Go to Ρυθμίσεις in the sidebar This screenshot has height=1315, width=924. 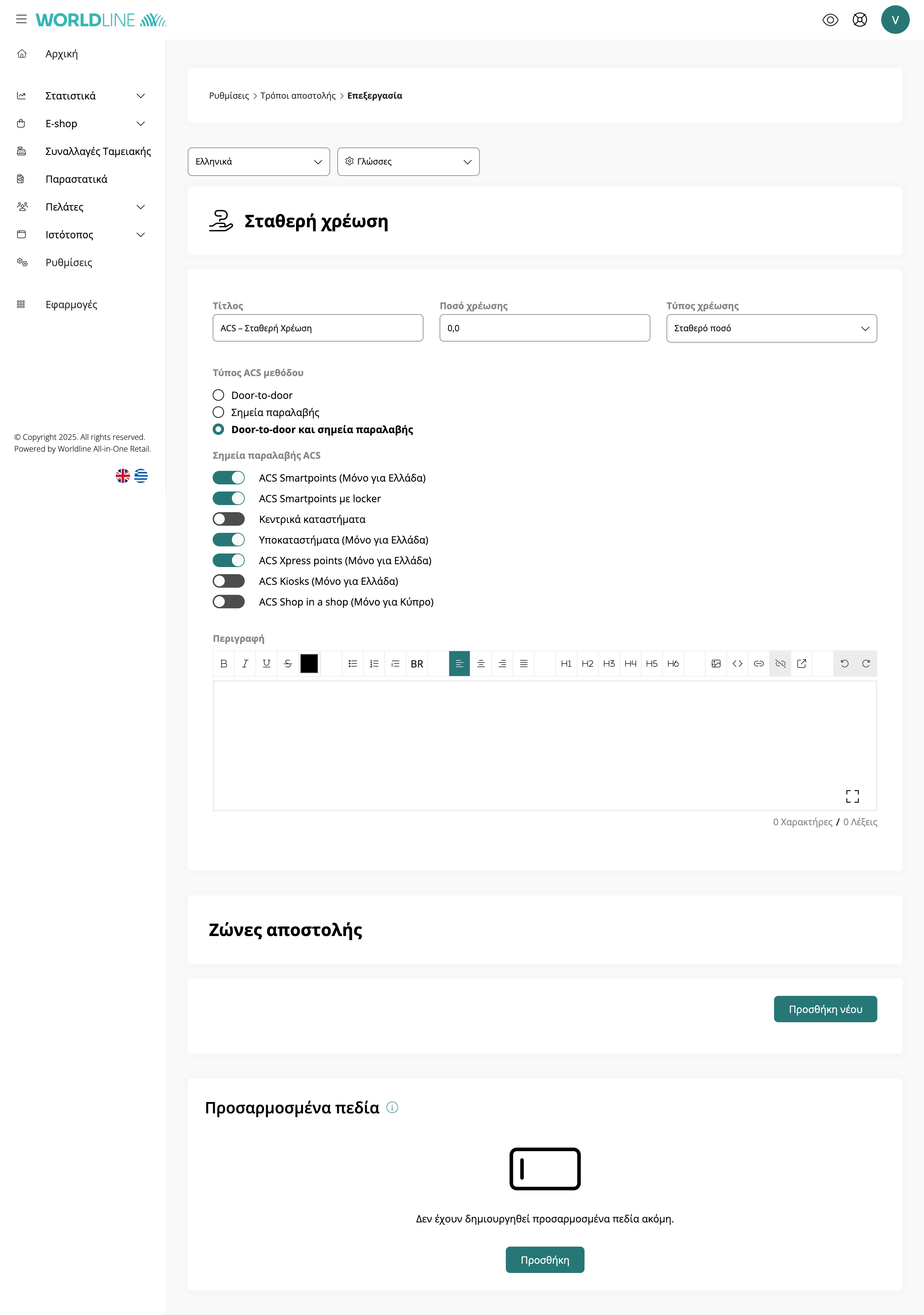69,262
